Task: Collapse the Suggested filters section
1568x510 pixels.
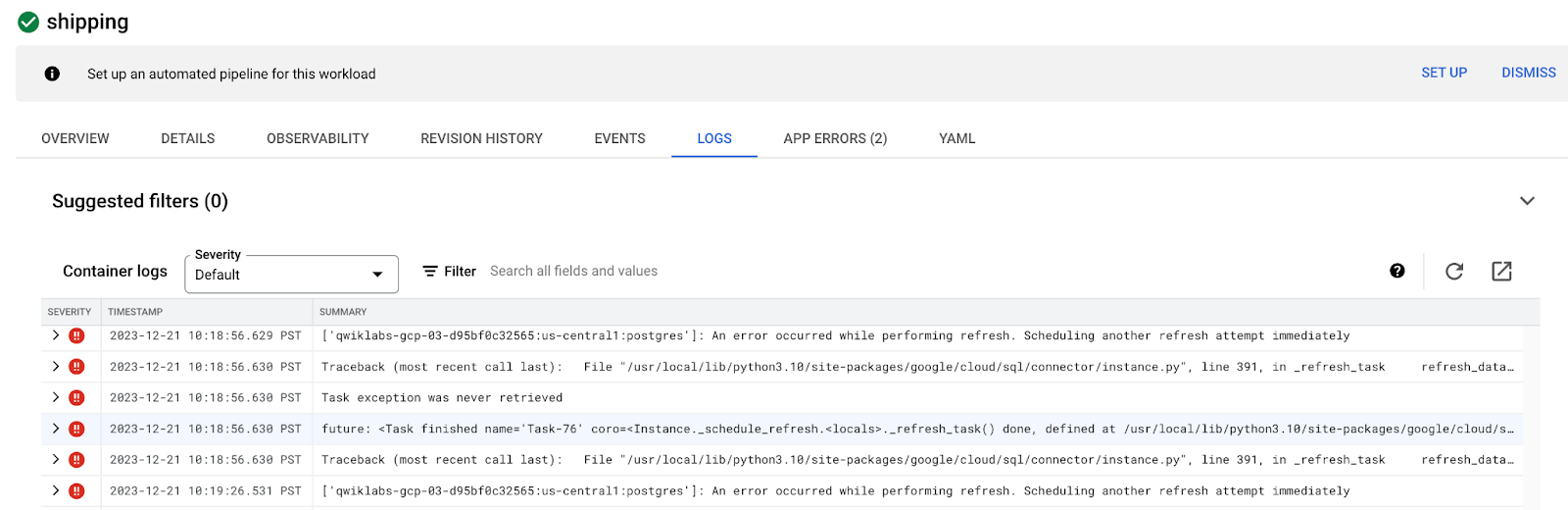Action: (x=1526, y=201)
